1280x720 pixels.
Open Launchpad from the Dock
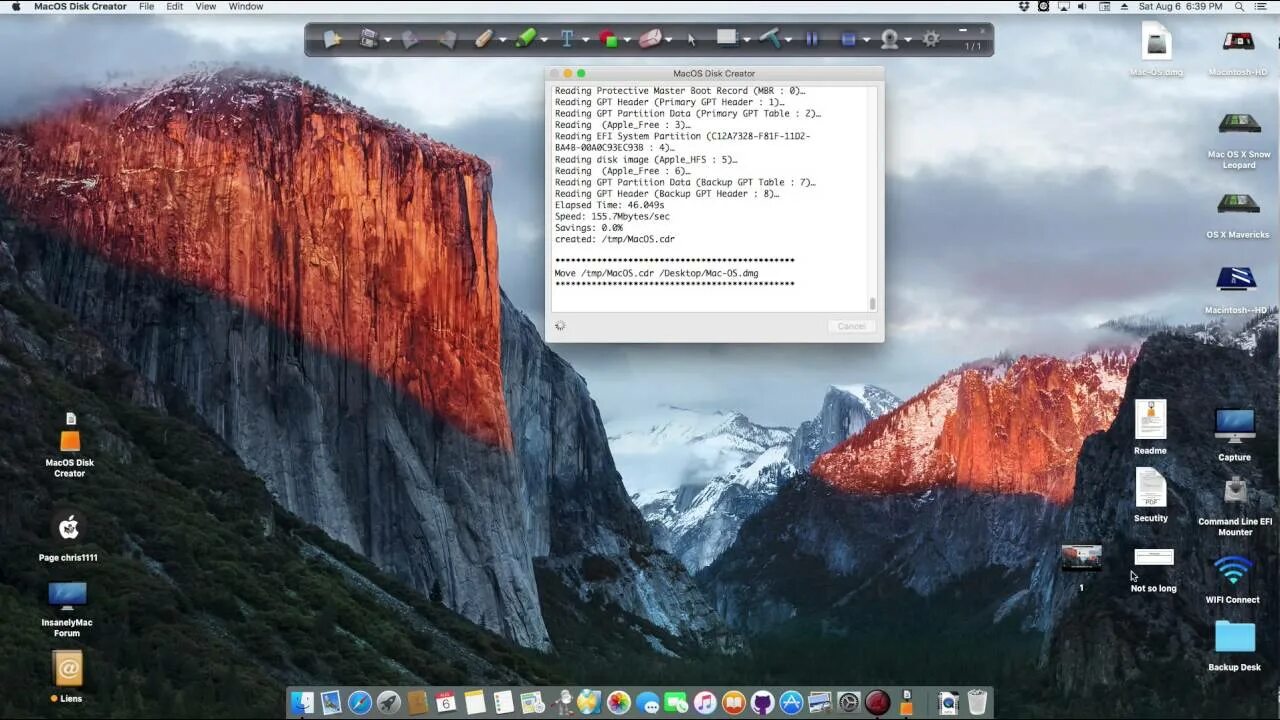[389, 702]
